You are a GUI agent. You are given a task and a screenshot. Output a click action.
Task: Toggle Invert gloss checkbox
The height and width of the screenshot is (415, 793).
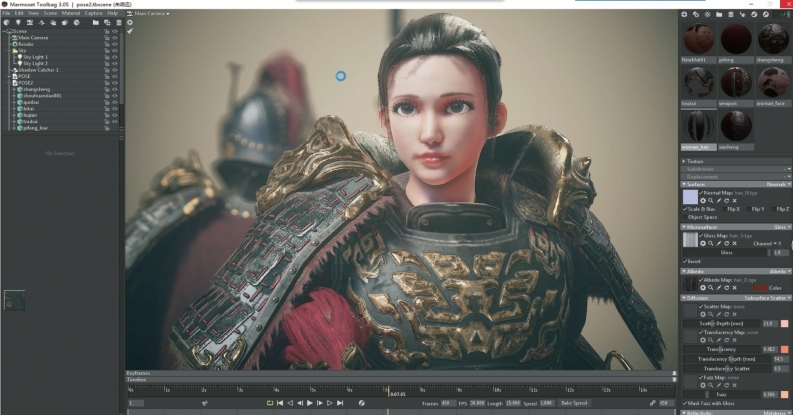(686, 261)
